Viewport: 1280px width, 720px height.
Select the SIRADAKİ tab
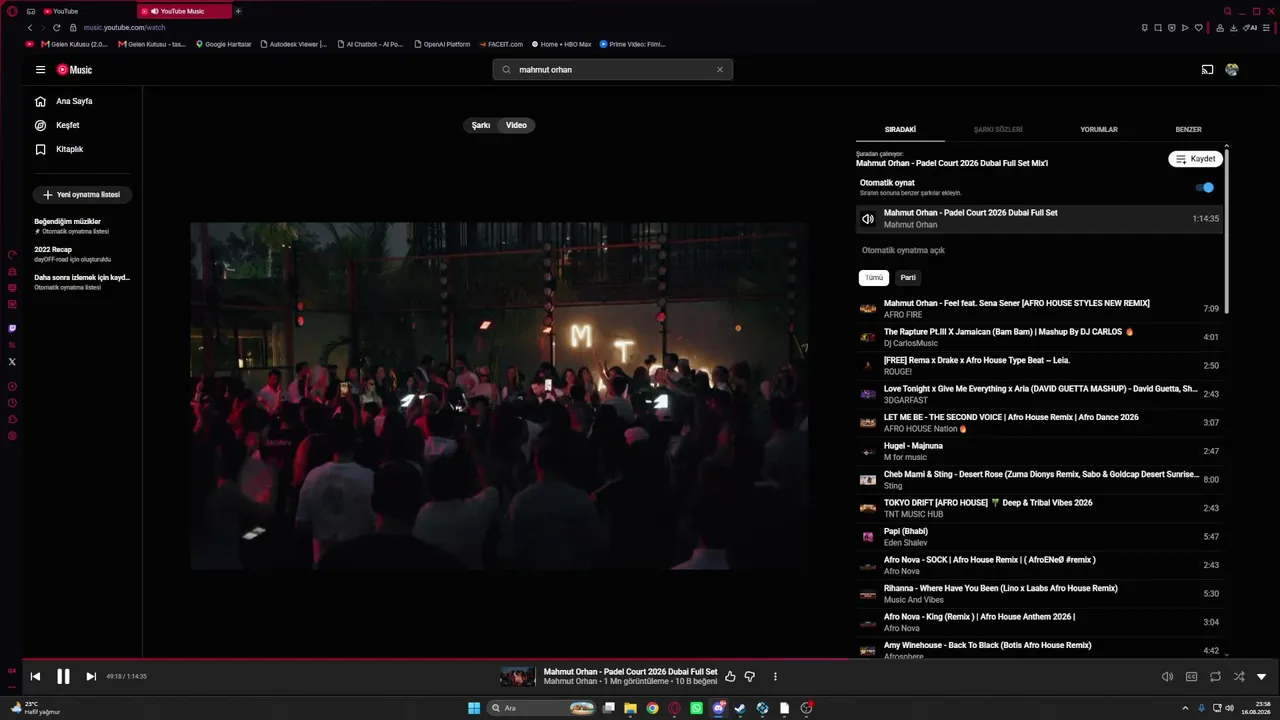(900, 130)
